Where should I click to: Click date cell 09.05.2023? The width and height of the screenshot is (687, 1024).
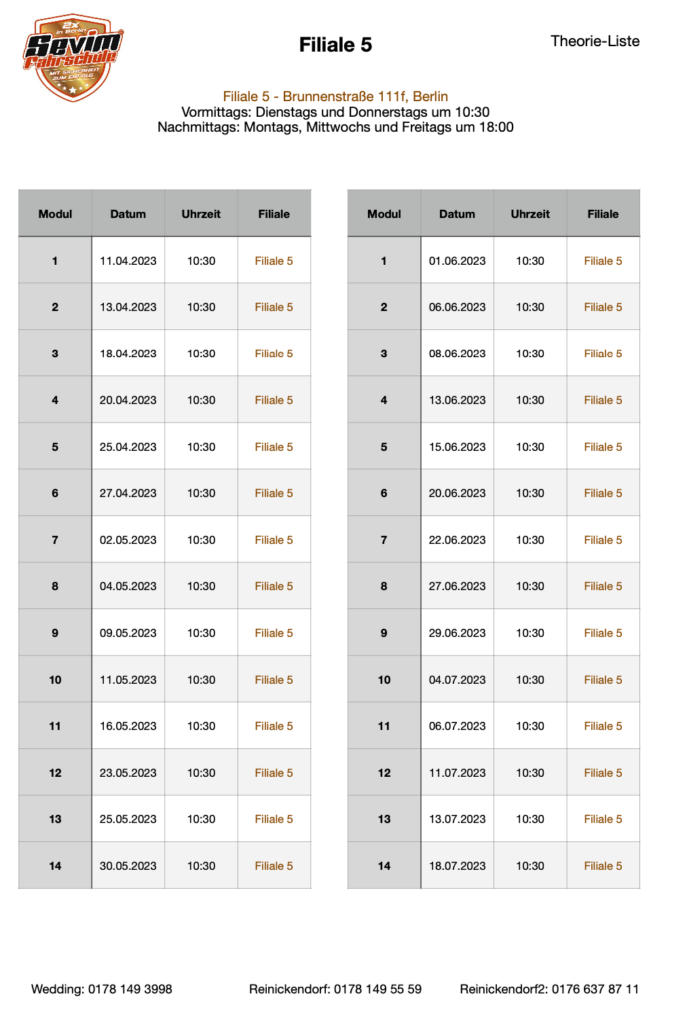pyautogui.click(x=128, y=633)
